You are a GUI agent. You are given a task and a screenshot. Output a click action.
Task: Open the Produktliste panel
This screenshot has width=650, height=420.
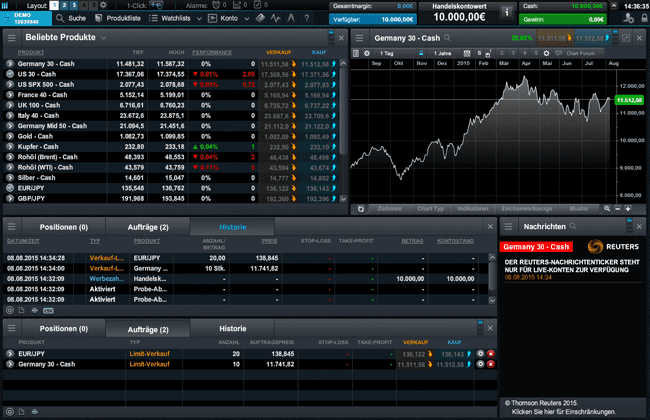point(118,18)
